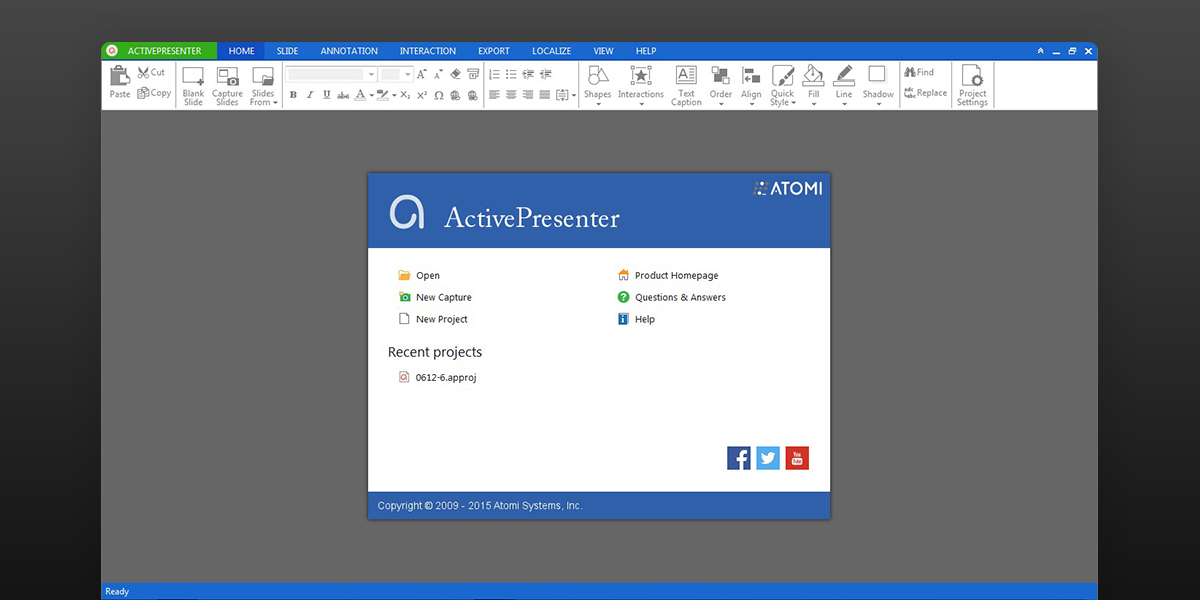Viewport: 1200px width, 600px height.
Task: Insert a Blank Slide
Action: [x=193, y=86]
